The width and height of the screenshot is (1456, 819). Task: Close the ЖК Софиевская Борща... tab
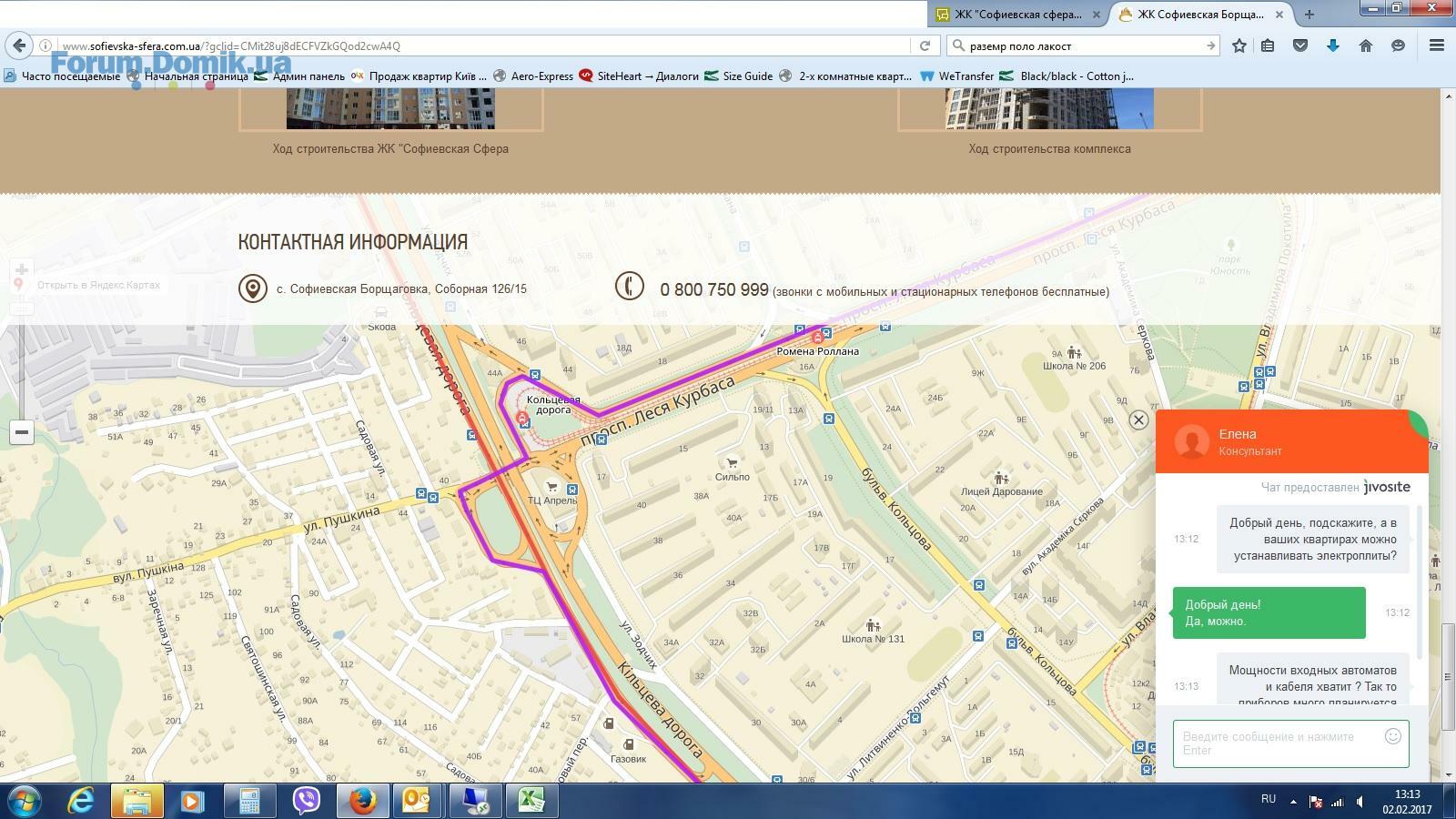click(x=1280, y=15)
